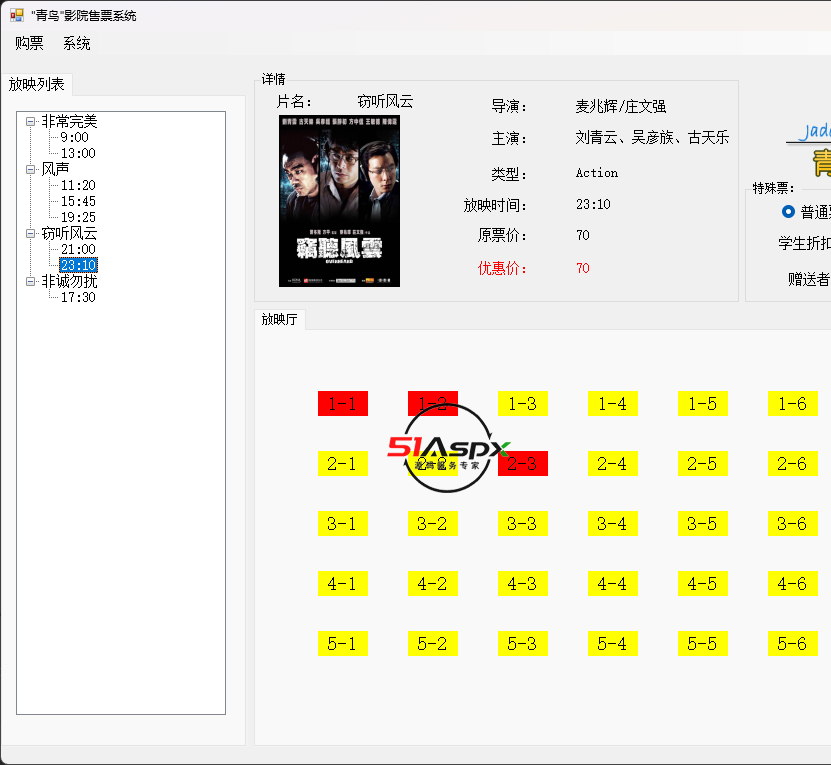Open the 系统 menu
Viewport: 831px width, 765px height.
click(x=77, y=43)
